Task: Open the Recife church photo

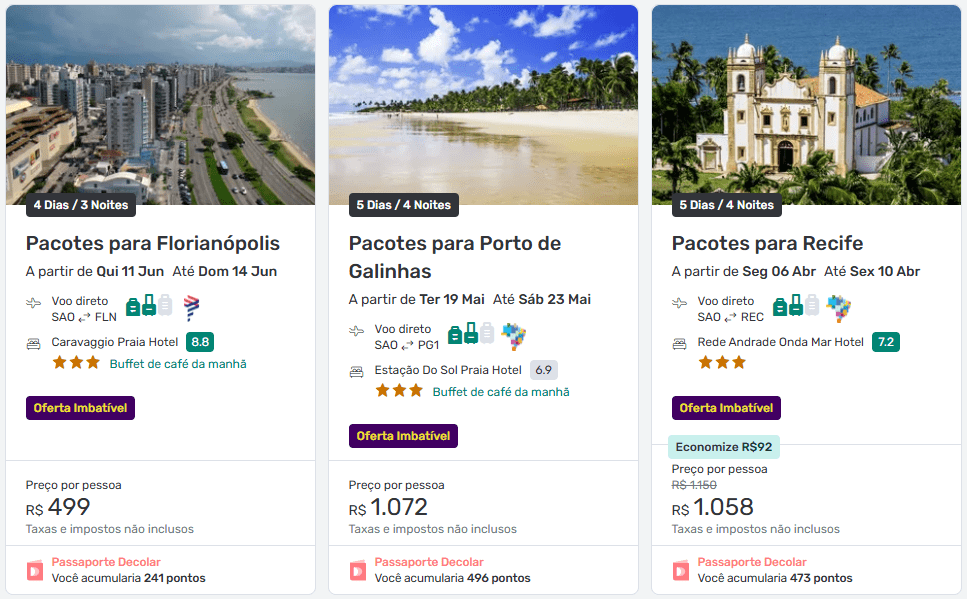Action: coord(806,100)
